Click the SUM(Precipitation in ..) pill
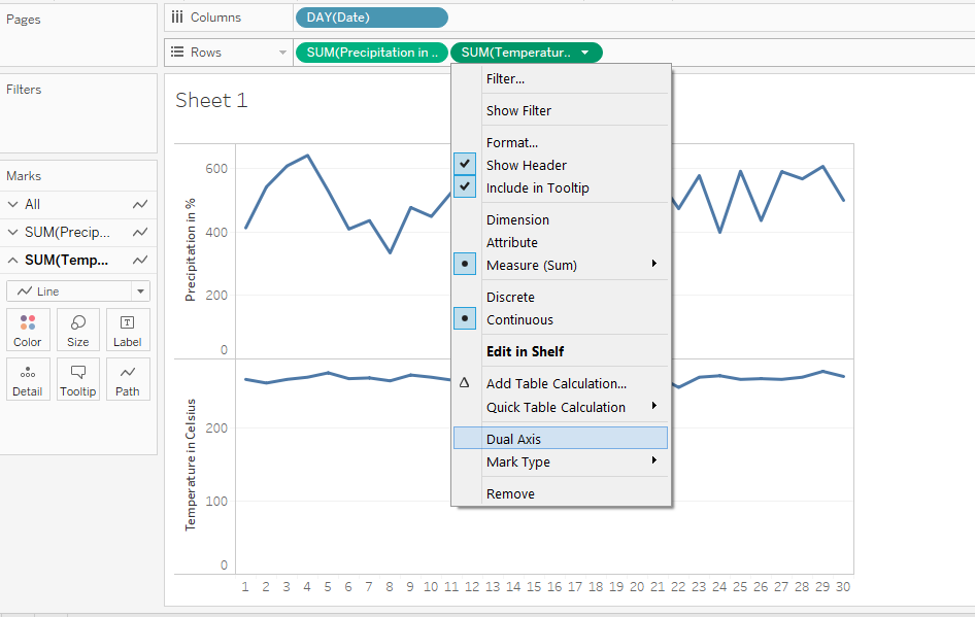The height and width of the screenshot is (617, 975). point(371,52)
